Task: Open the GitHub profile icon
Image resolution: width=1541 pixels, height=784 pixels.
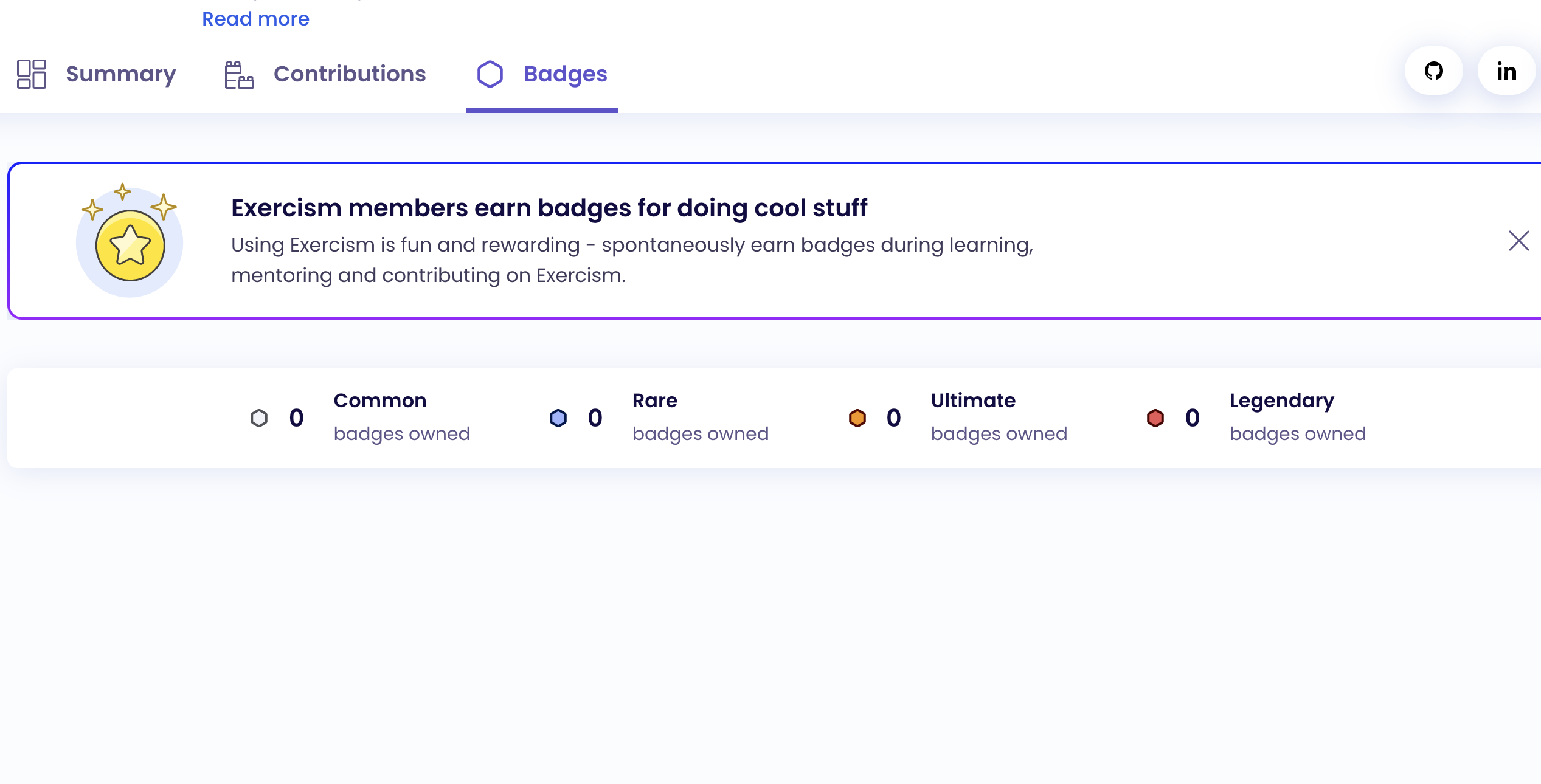Action: point(1433,70)
